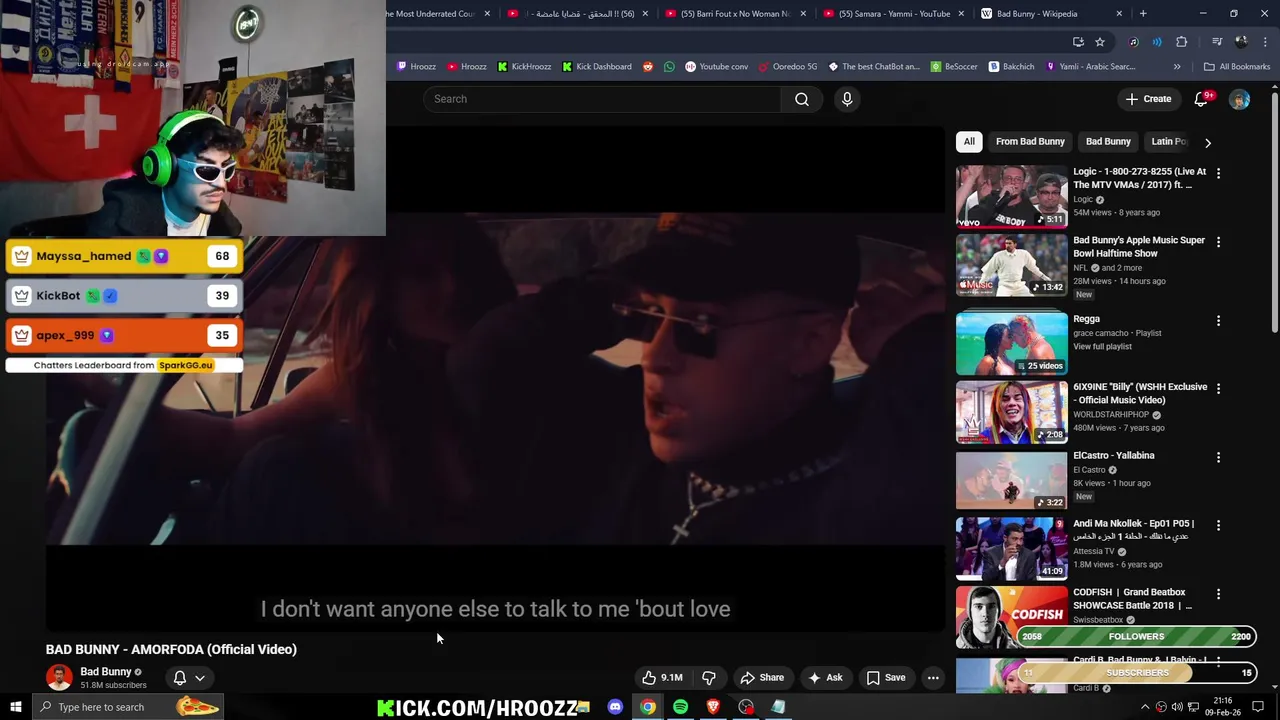Like the AMORFODA video

click(662, 678)
